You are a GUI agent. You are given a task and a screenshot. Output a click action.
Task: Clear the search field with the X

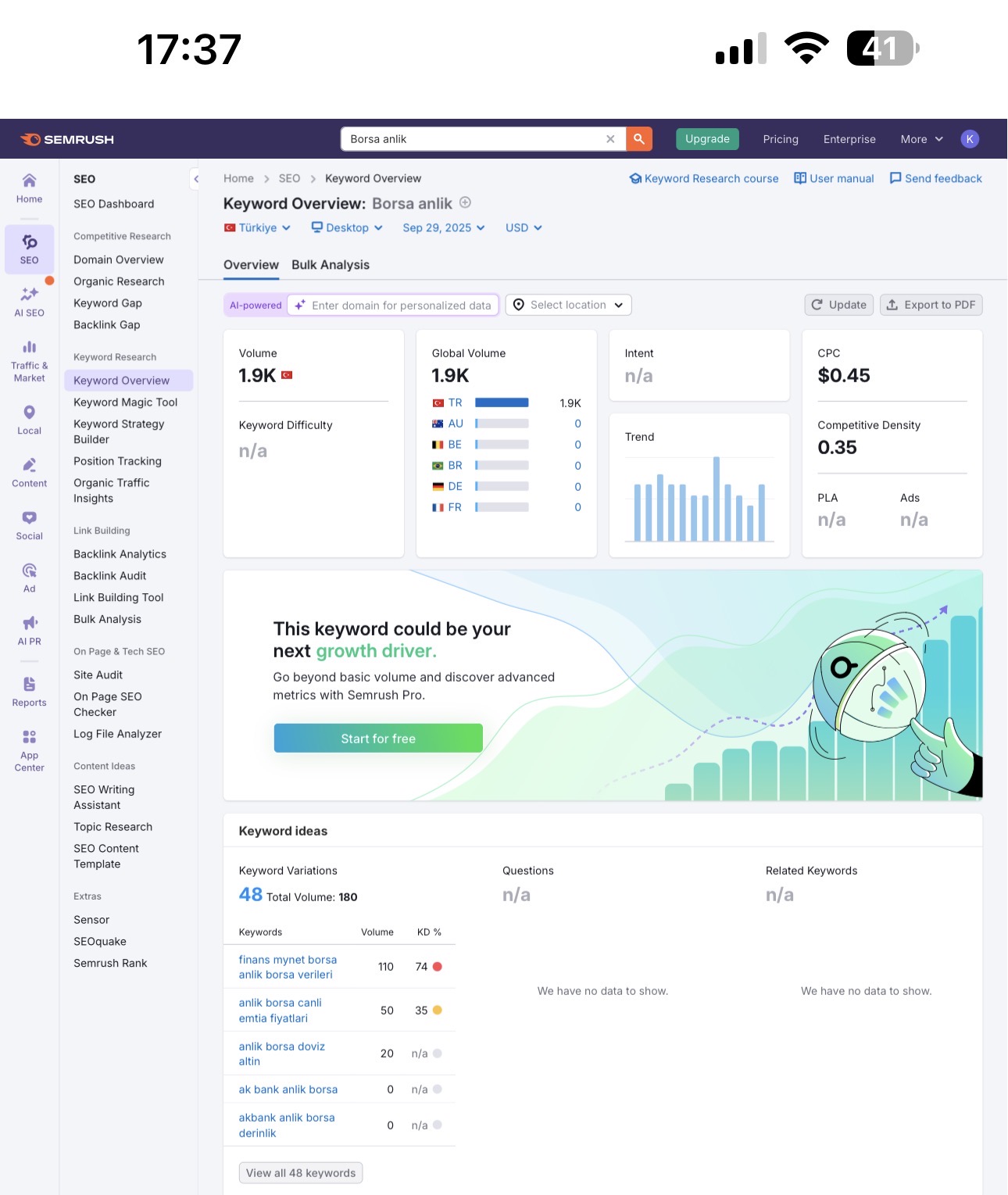tap(610, 139)
